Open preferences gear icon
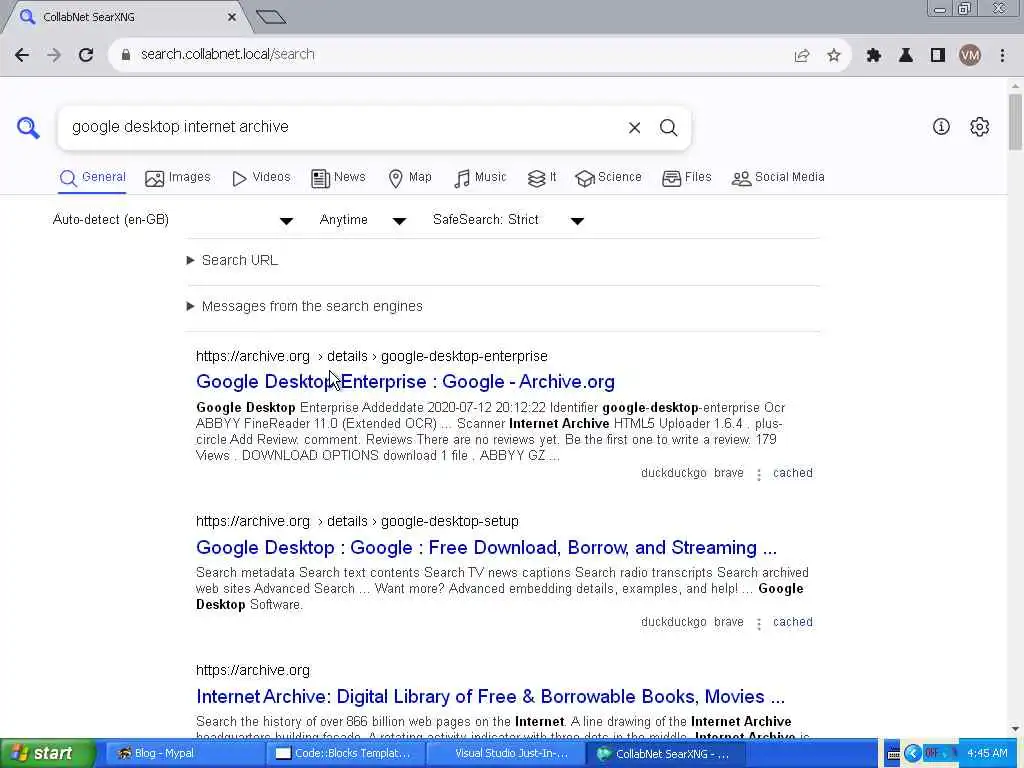Image resolution: width=1024 pixels, height=768 pixels. point(980,127)
